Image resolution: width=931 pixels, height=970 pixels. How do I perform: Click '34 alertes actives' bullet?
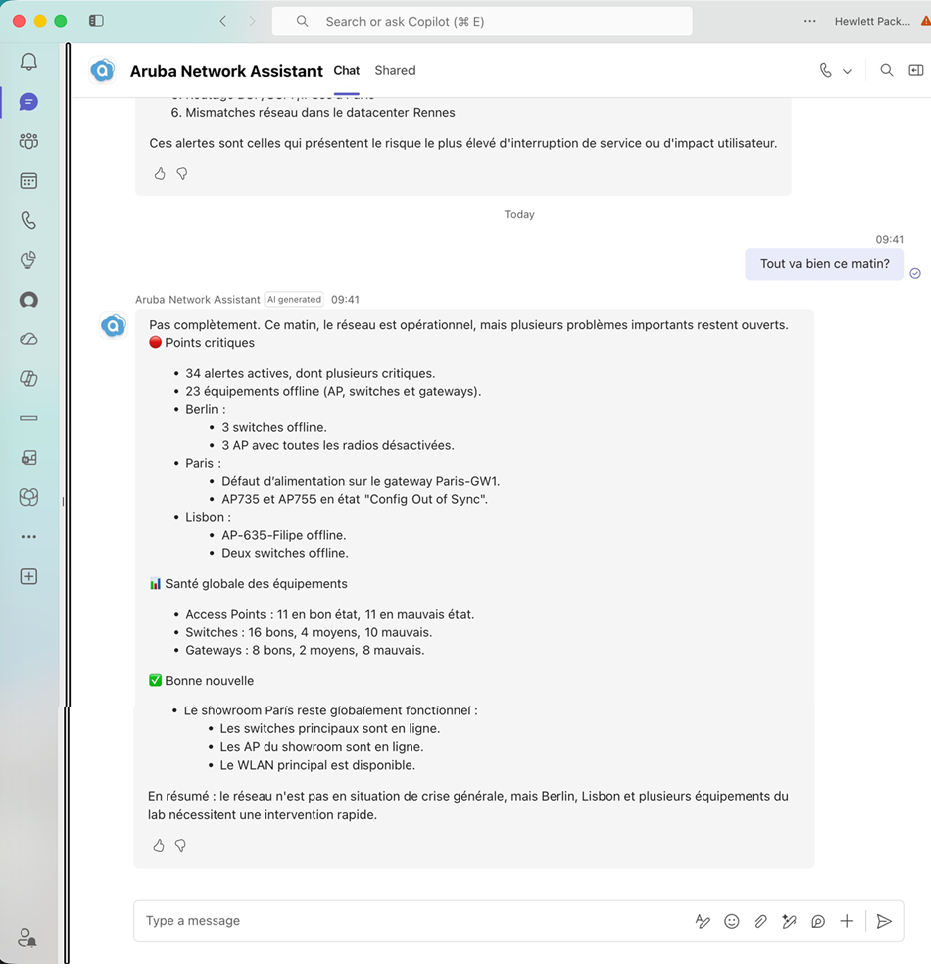tap(310, 374)
